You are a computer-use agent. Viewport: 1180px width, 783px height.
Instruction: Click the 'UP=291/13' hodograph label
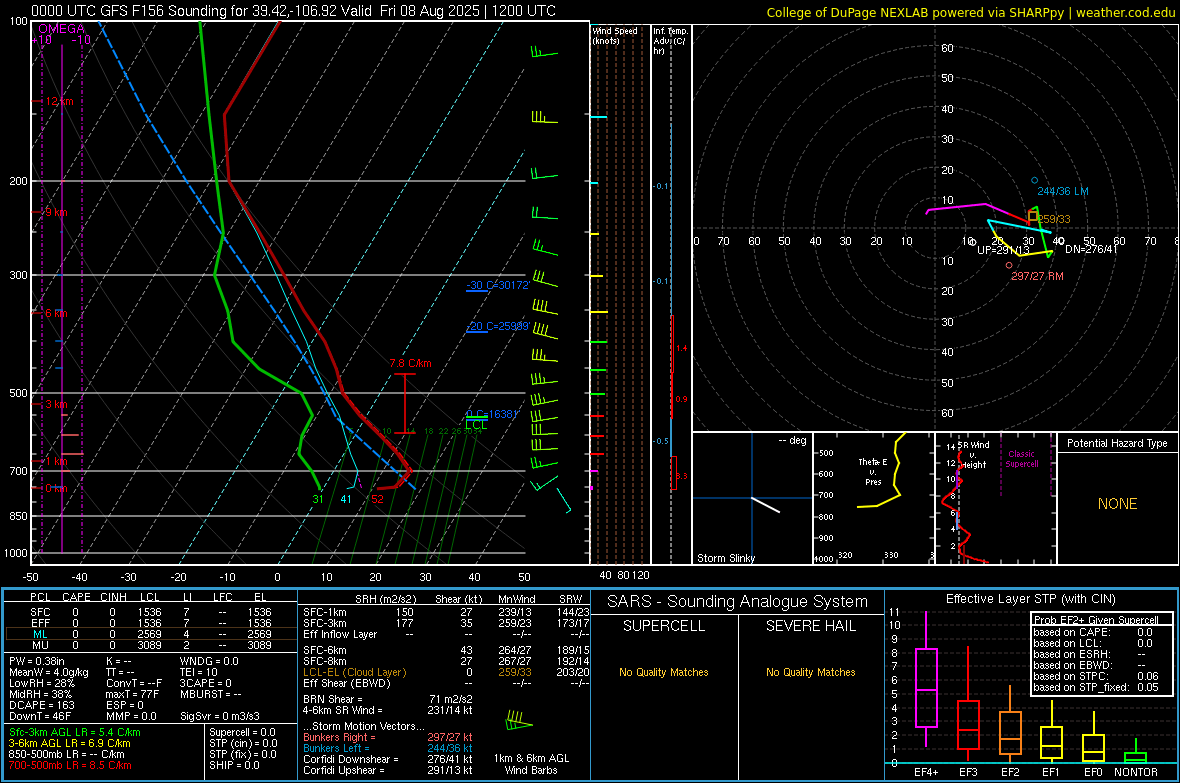point(1003,250)
